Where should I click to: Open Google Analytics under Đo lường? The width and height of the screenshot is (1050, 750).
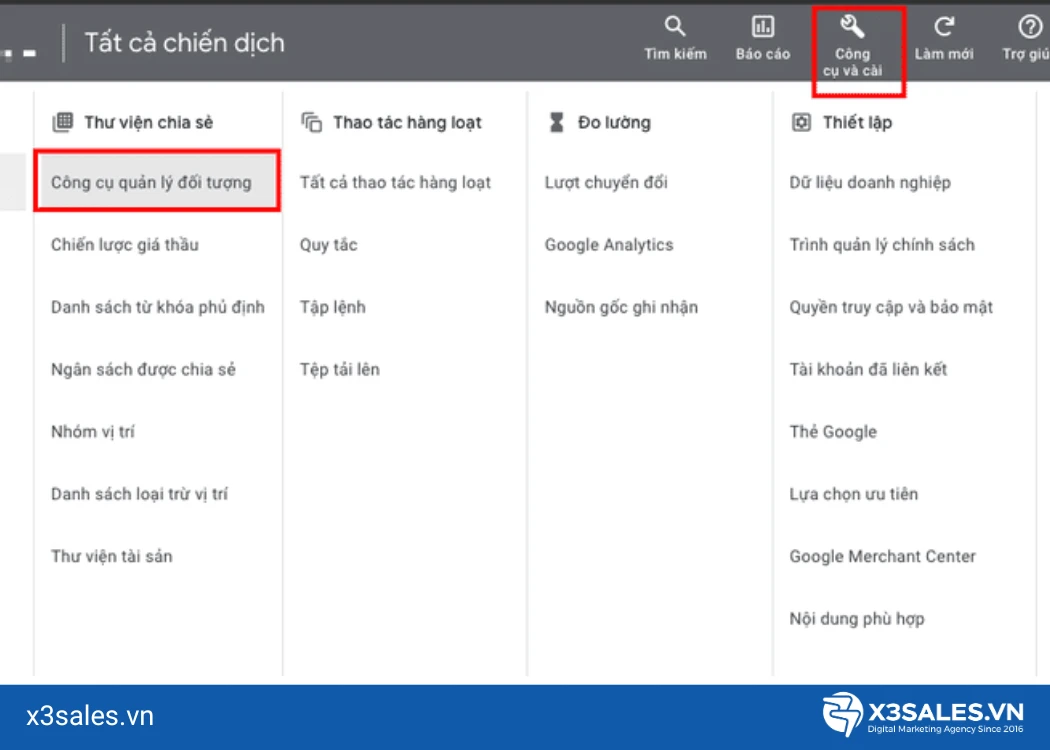[609, 244]
